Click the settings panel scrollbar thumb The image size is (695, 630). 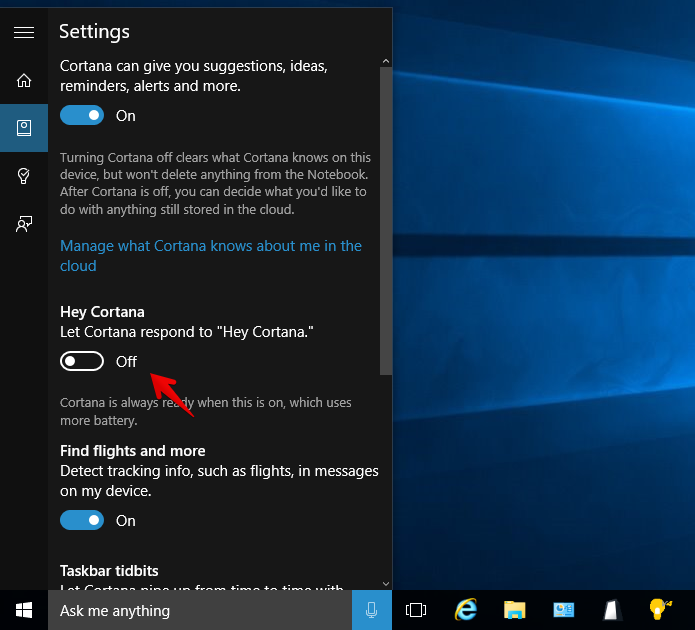point(386,221)
